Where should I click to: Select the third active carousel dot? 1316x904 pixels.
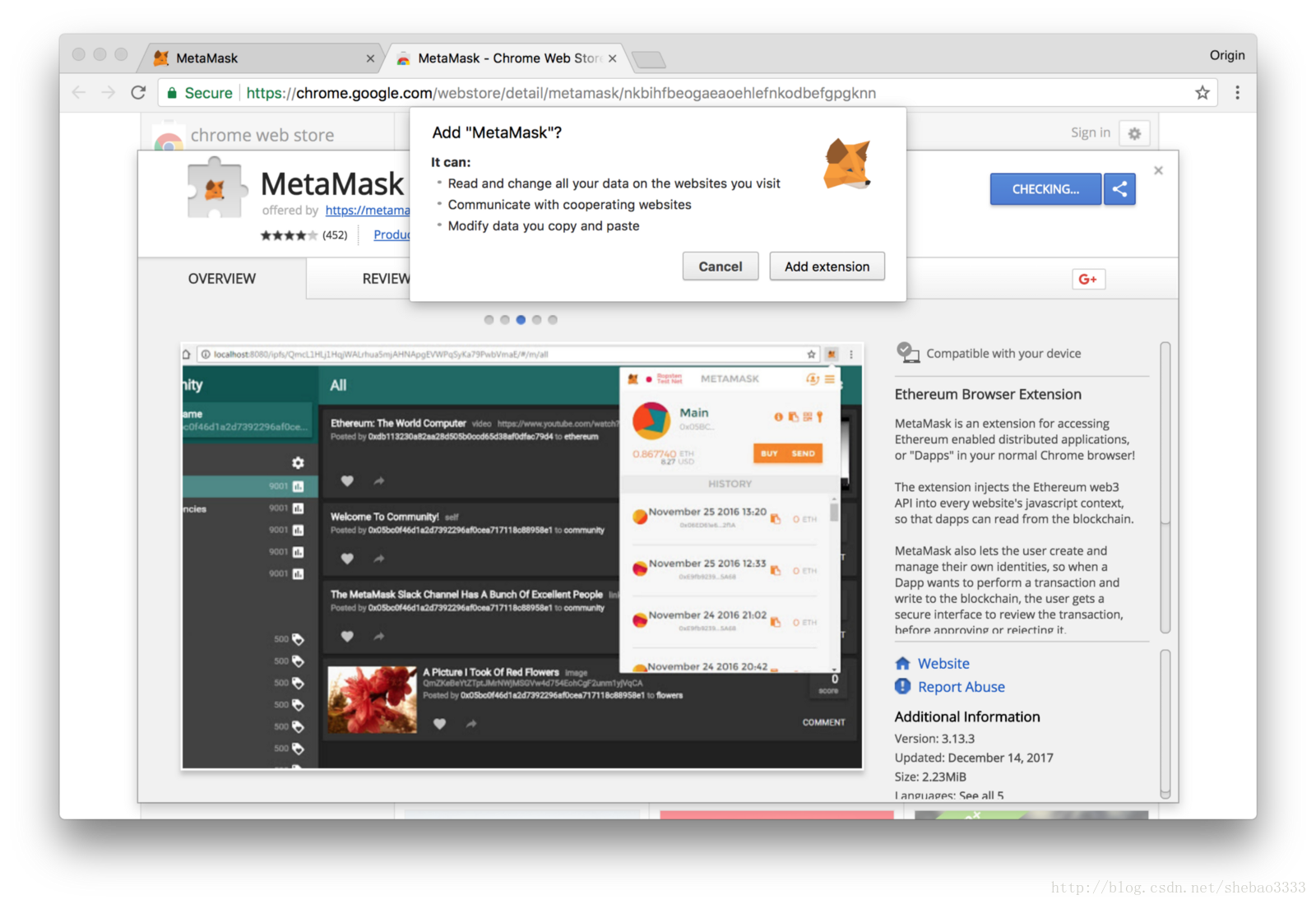(x=521, y=320)
